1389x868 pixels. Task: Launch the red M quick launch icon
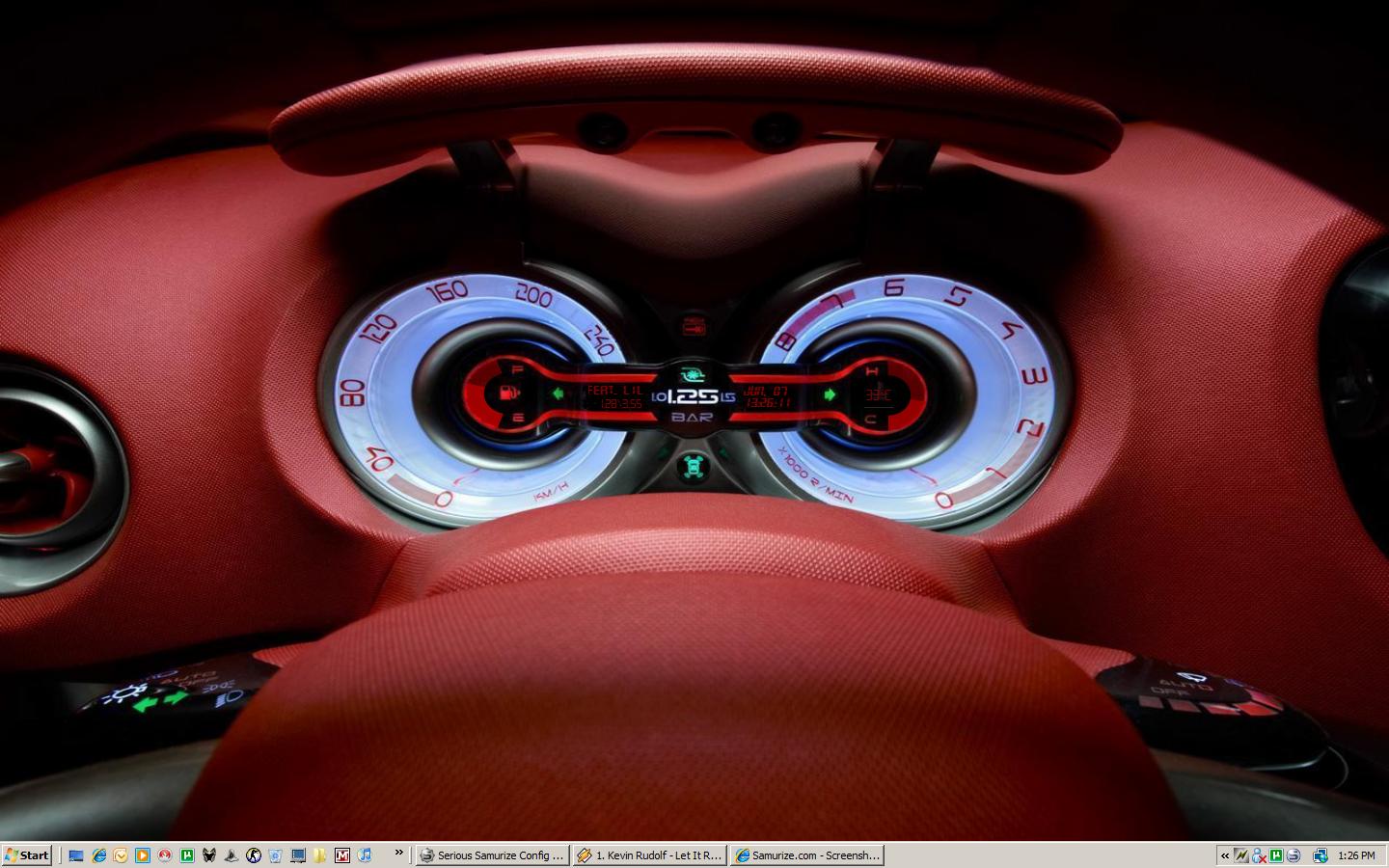341,854
